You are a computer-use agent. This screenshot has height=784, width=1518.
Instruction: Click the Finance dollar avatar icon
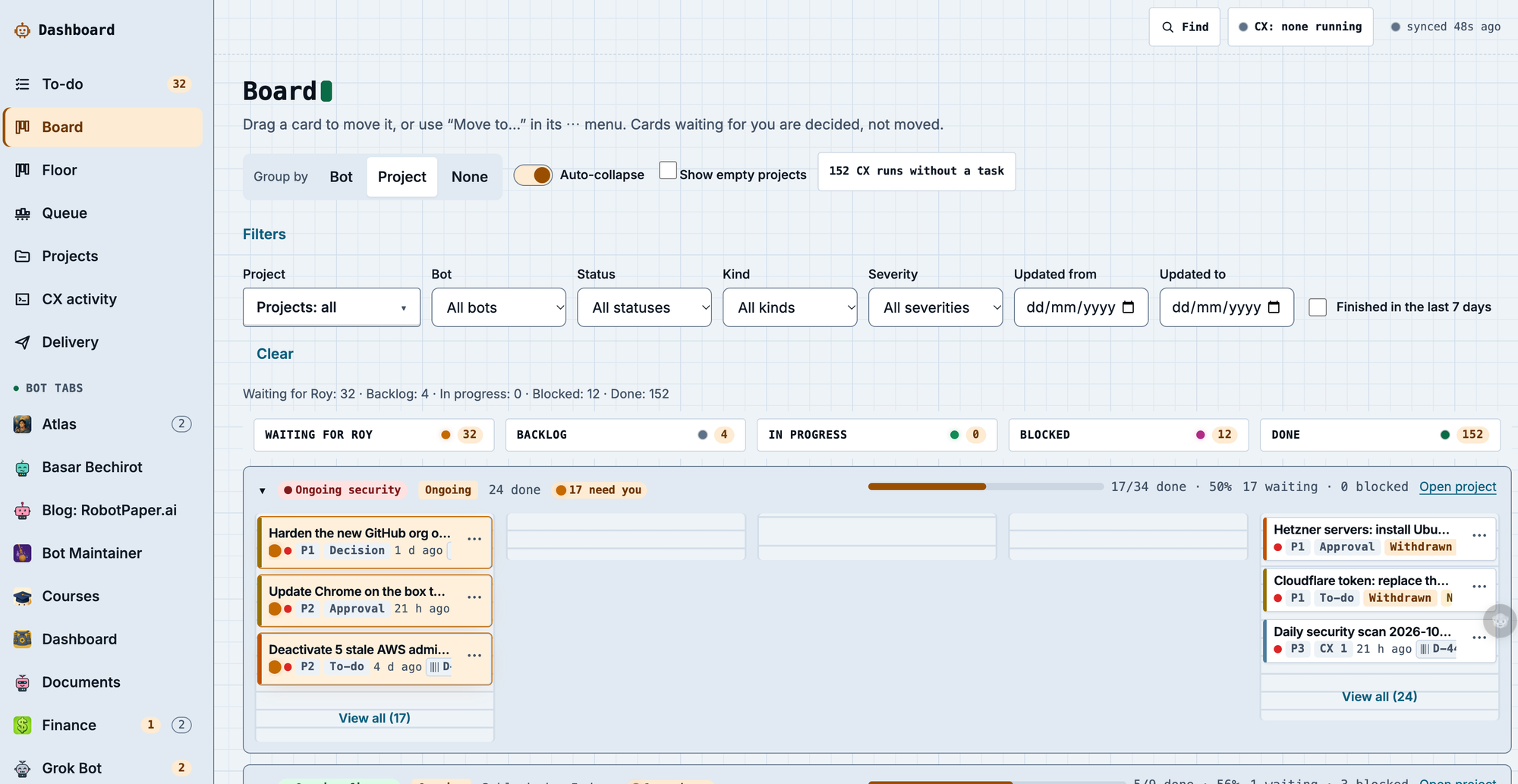[23, 726]
